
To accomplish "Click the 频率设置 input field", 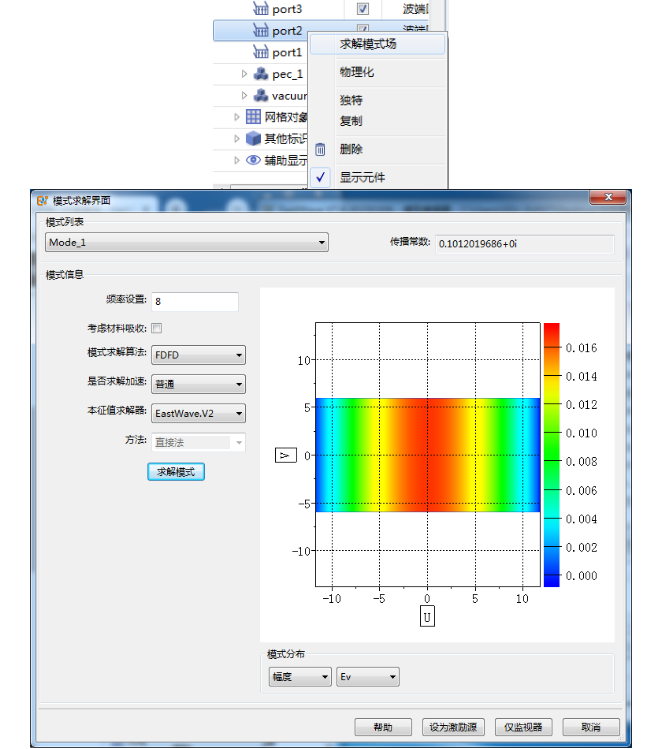I will tap(195, 301).
